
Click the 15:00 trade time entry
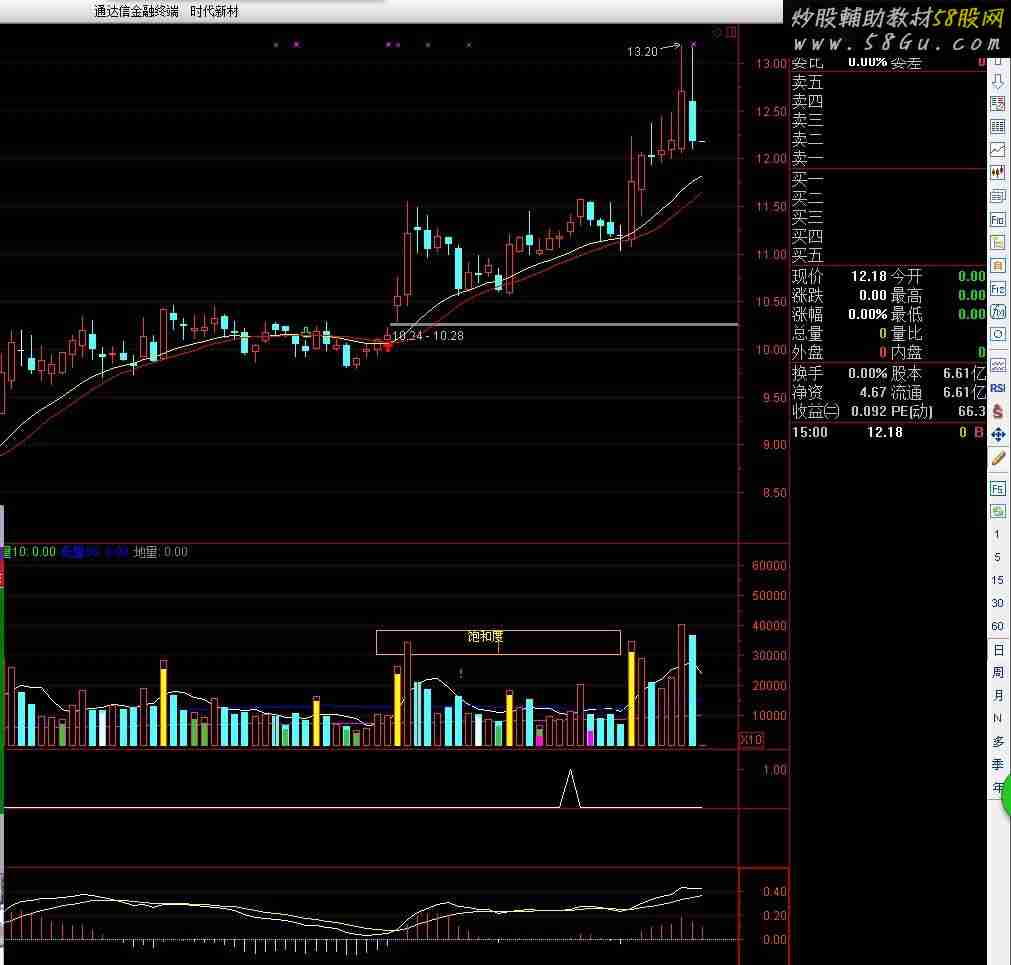point(810,433)
